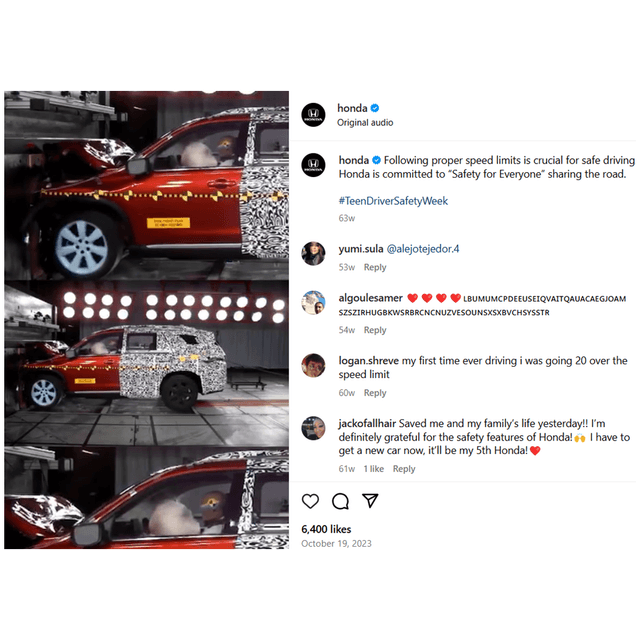Screen dimensions: 640x640
Task: Open the #TeenDriverSafetyWeek hashtag
Action: (393, 201)
